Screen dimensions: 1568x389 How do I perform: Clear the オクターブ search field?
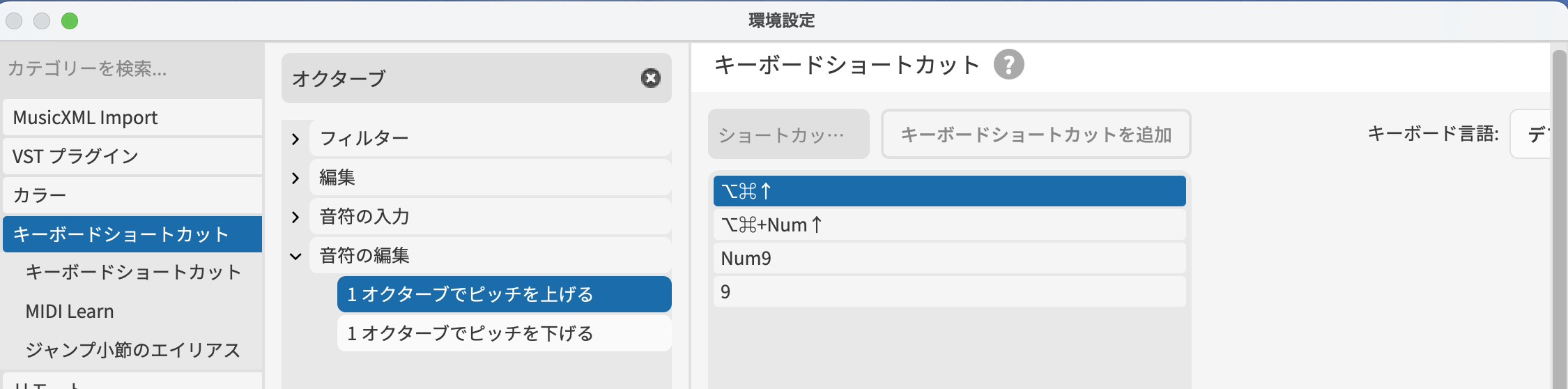click(650, 78)
